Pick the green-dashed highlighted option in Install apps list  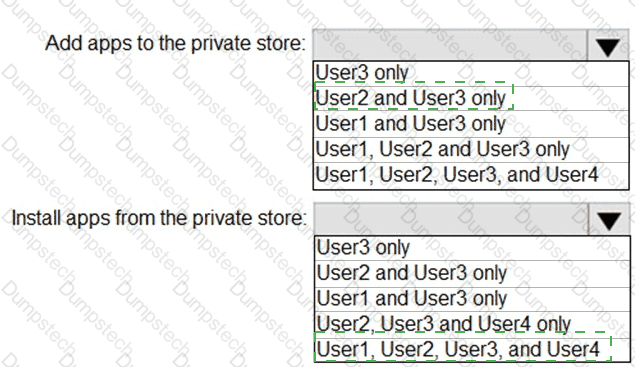463,347
